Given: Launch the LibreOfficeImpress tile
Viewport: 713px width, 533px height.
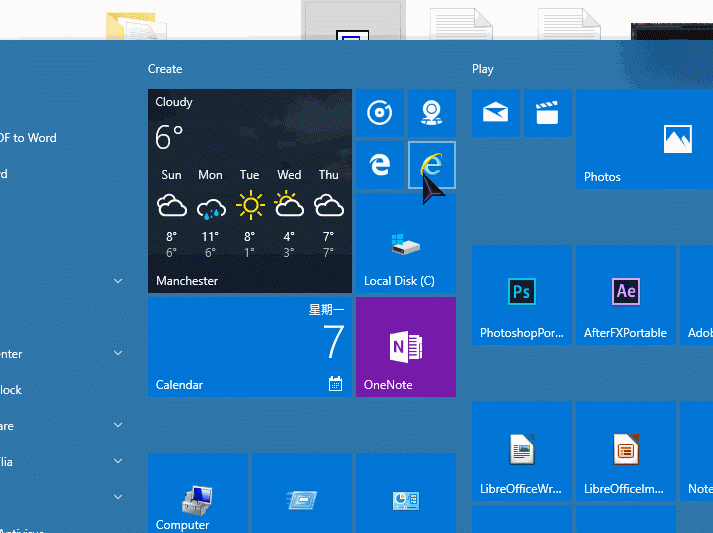Looking at the screenshot, I should 626,451.
